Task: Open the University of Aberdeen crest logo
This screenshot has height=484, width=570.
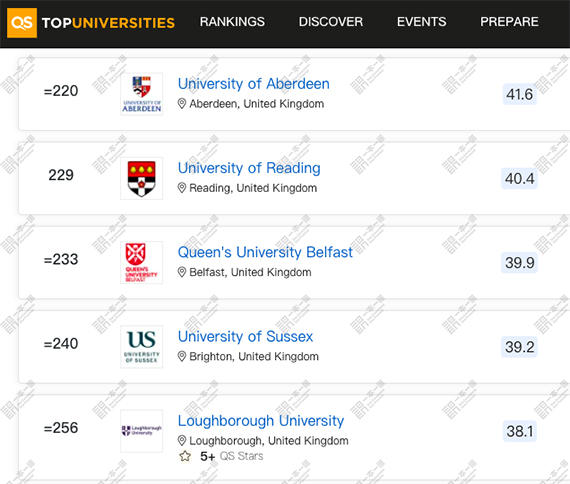Action: tap(141, 94)
